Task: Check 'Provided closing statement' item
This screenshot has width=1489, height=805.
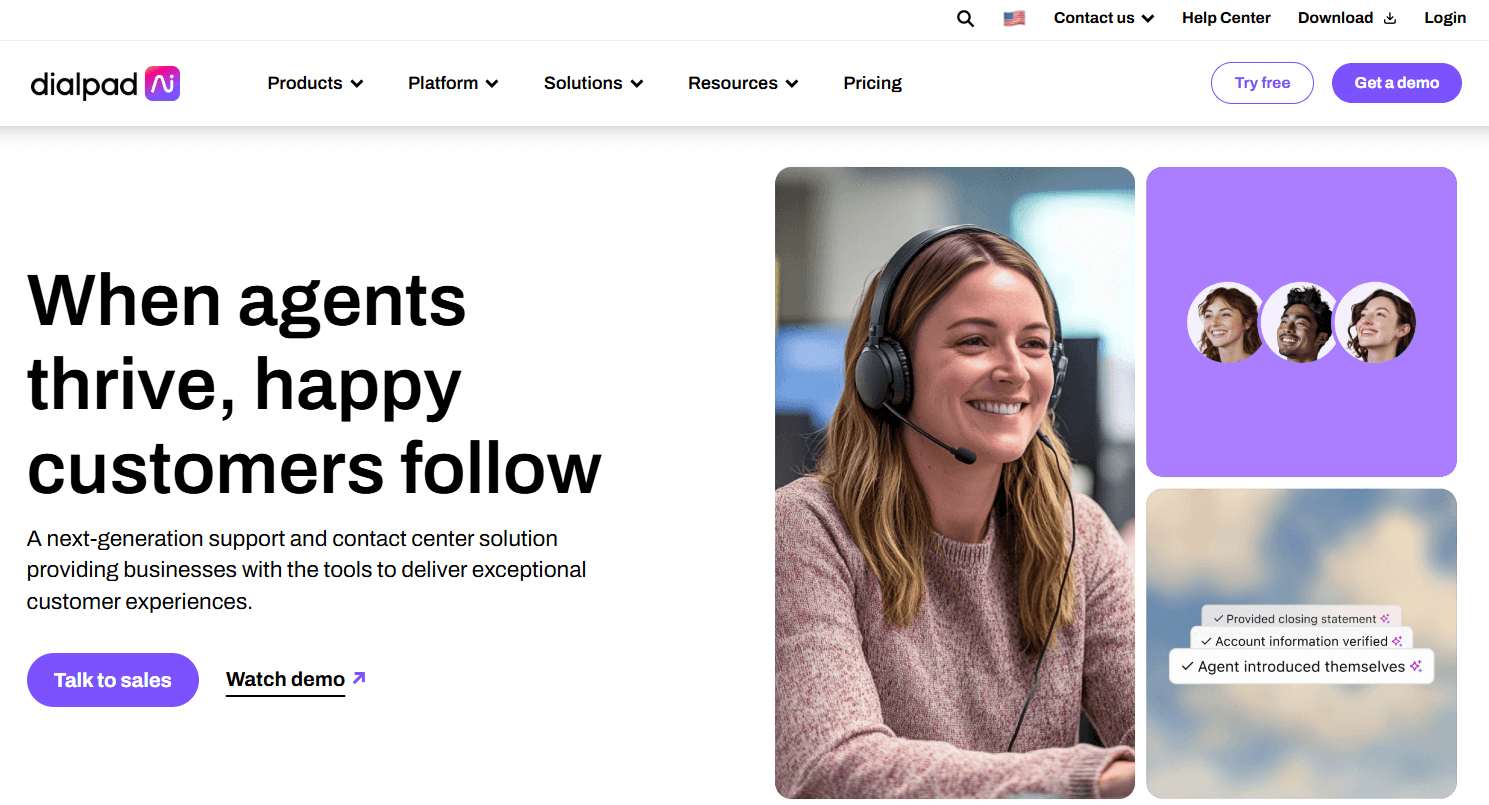Action: click(1300, 618)
